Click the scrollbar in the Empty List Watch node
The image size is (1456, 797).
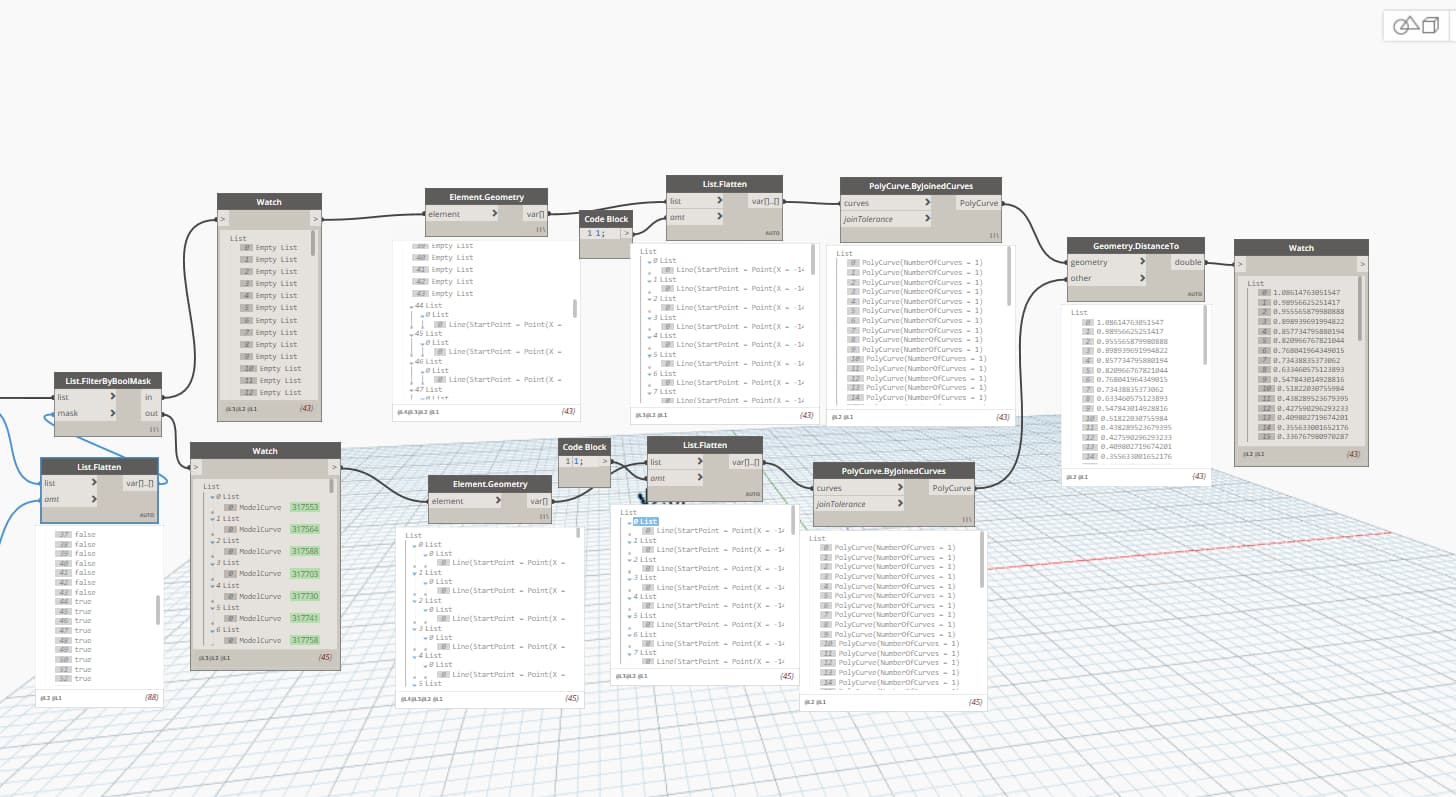(313, 245)
